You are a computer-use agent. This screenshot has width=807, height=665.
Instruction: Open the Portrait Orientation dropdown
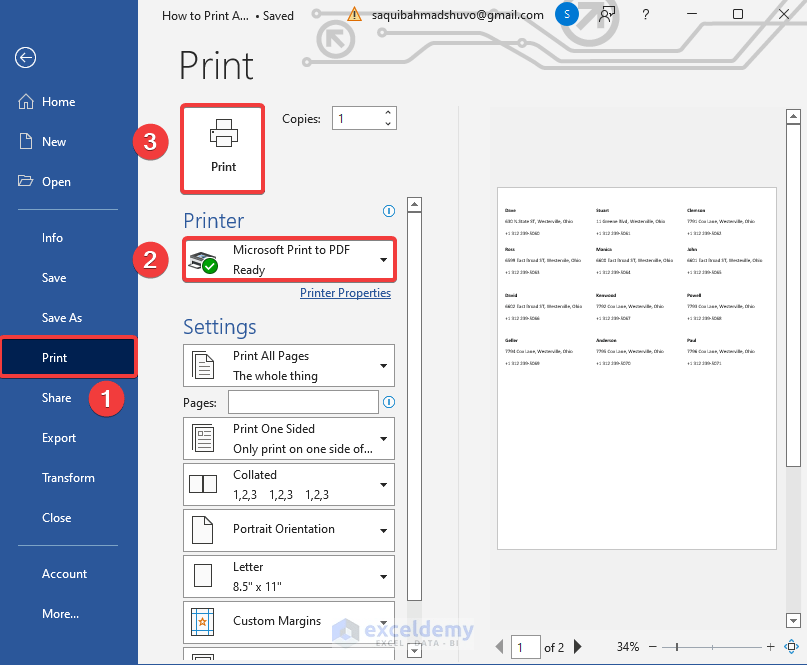coord(289,530)
